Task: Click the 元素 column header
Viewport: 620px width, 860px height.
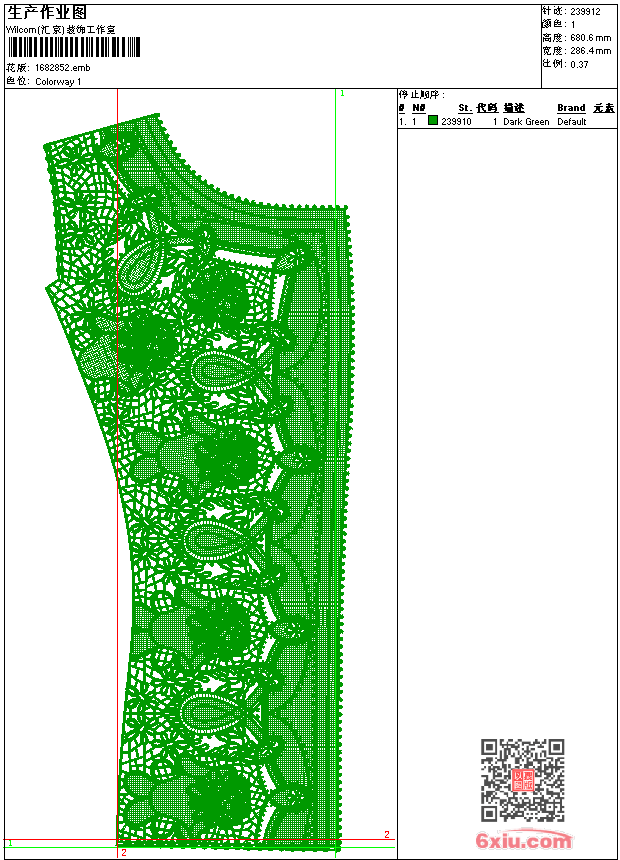Action: point(604,108)
